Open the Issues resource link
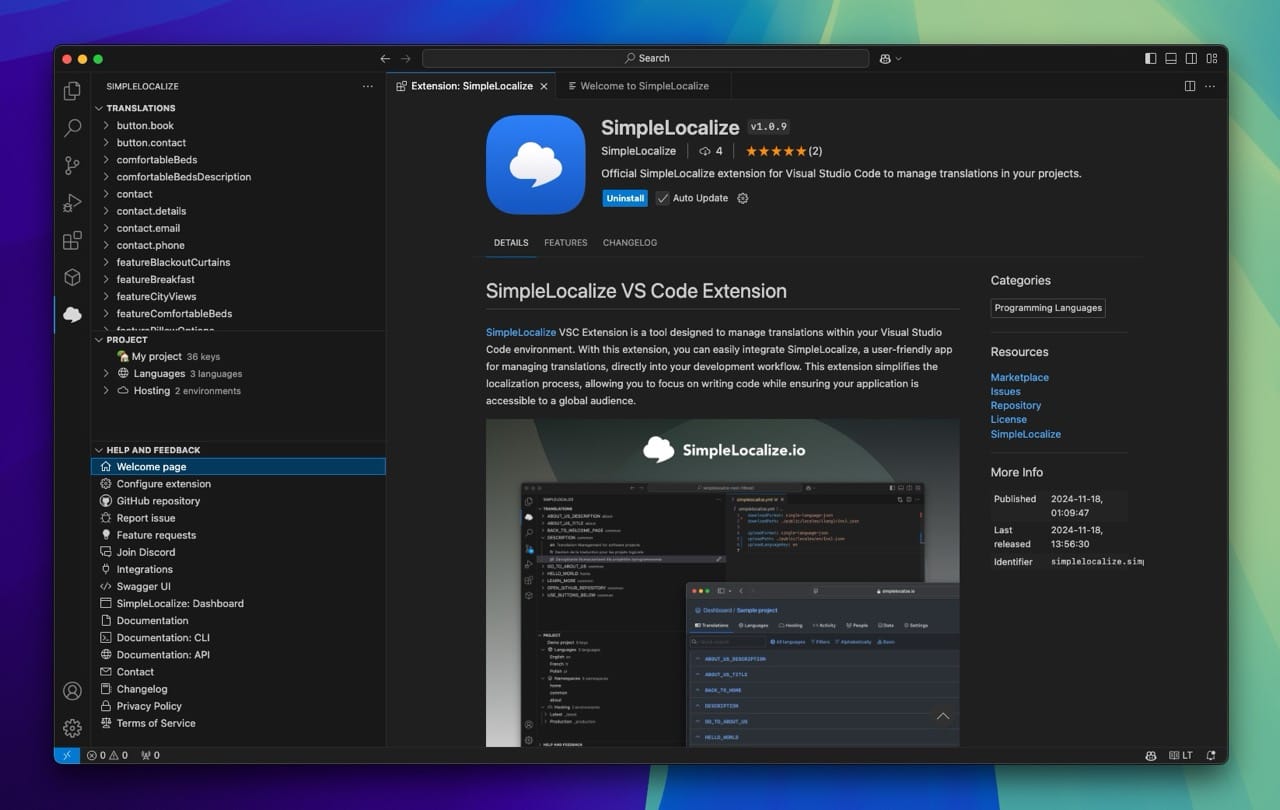 [x=1006, y=392]
